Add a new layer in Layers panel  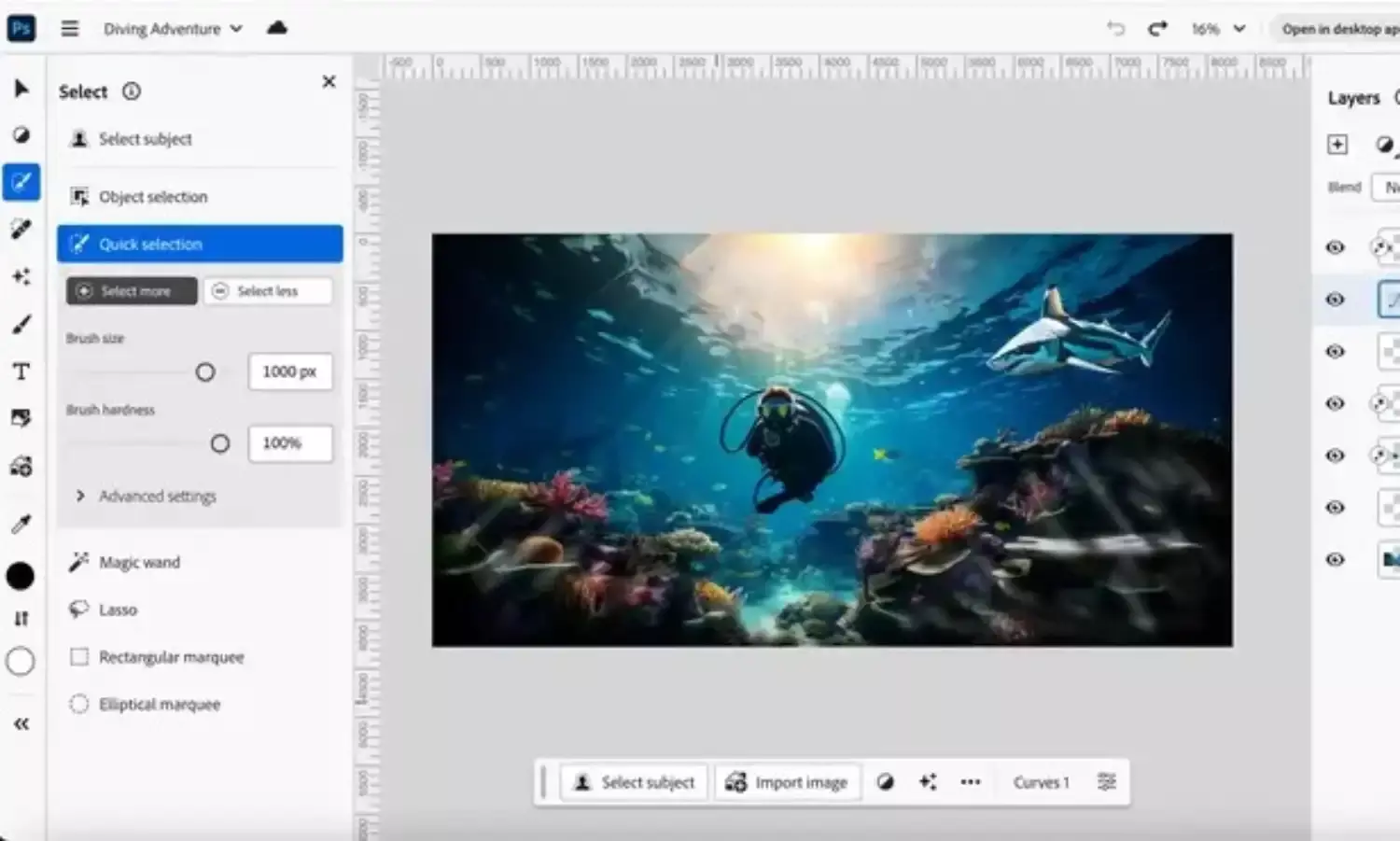1337,144
